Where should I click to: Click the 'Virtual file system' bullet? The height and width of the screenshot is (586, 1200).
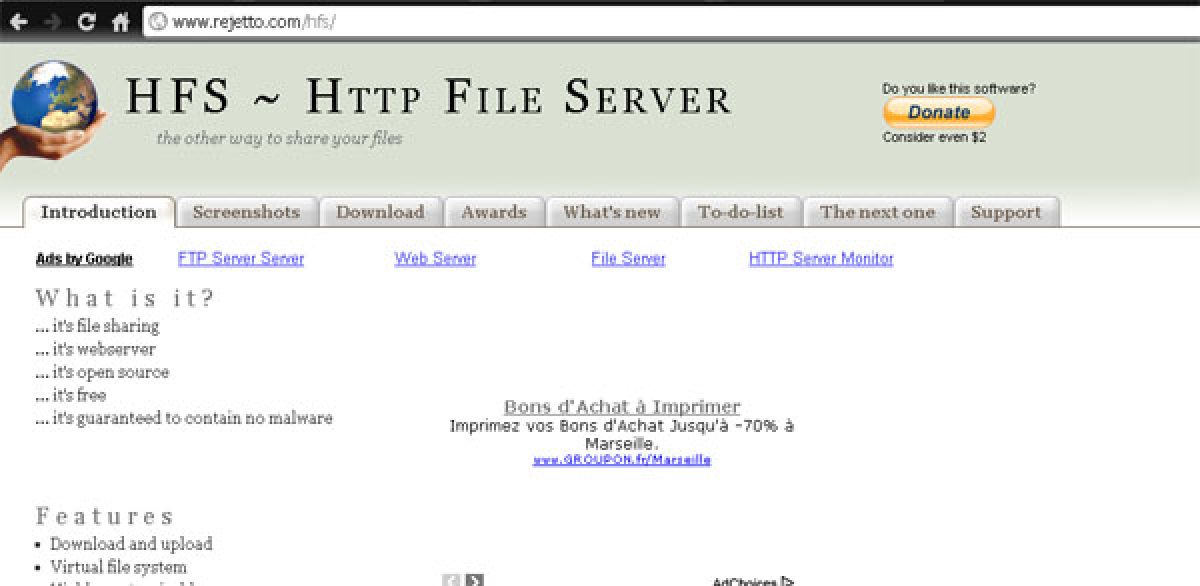(x=118, y=567)
